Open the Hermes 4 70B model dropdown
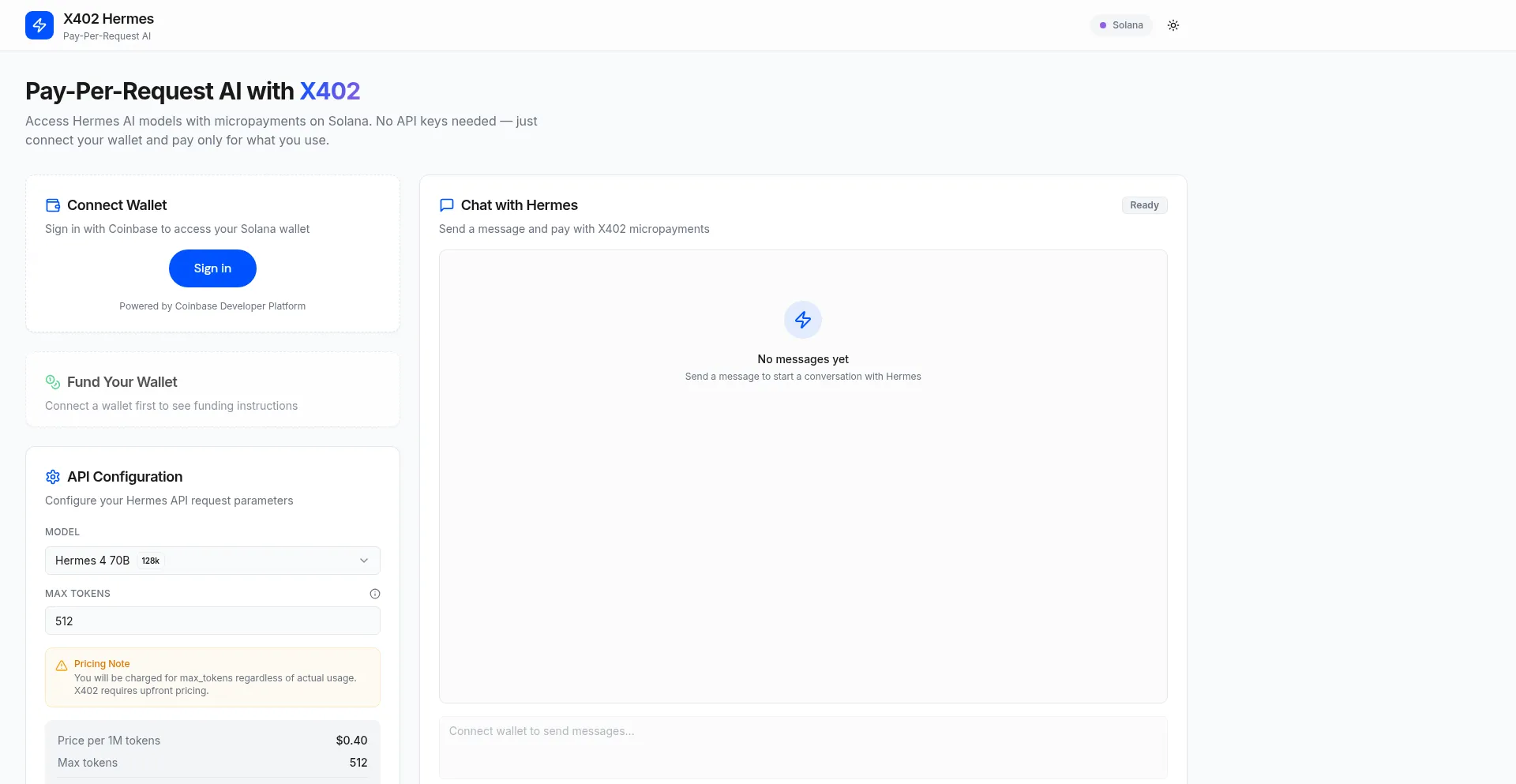The image size is (1516, 784). (x=212, y=561)
